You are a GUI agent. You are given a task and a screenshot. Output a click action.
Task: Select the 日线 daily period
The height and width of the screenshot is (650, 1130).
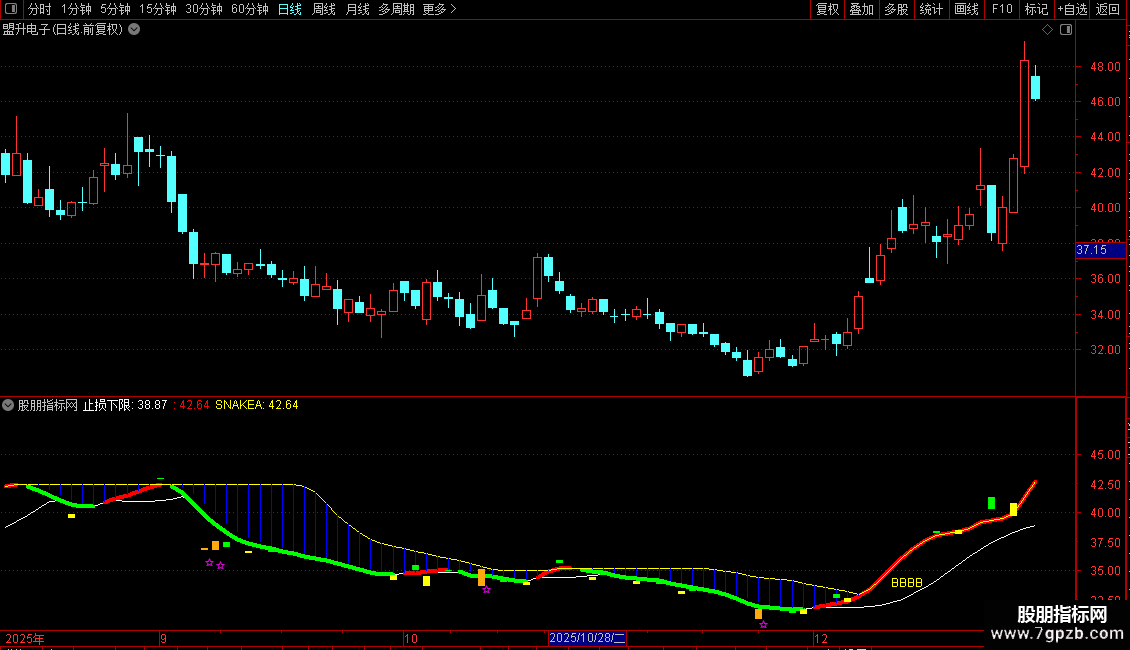(290, 9)
